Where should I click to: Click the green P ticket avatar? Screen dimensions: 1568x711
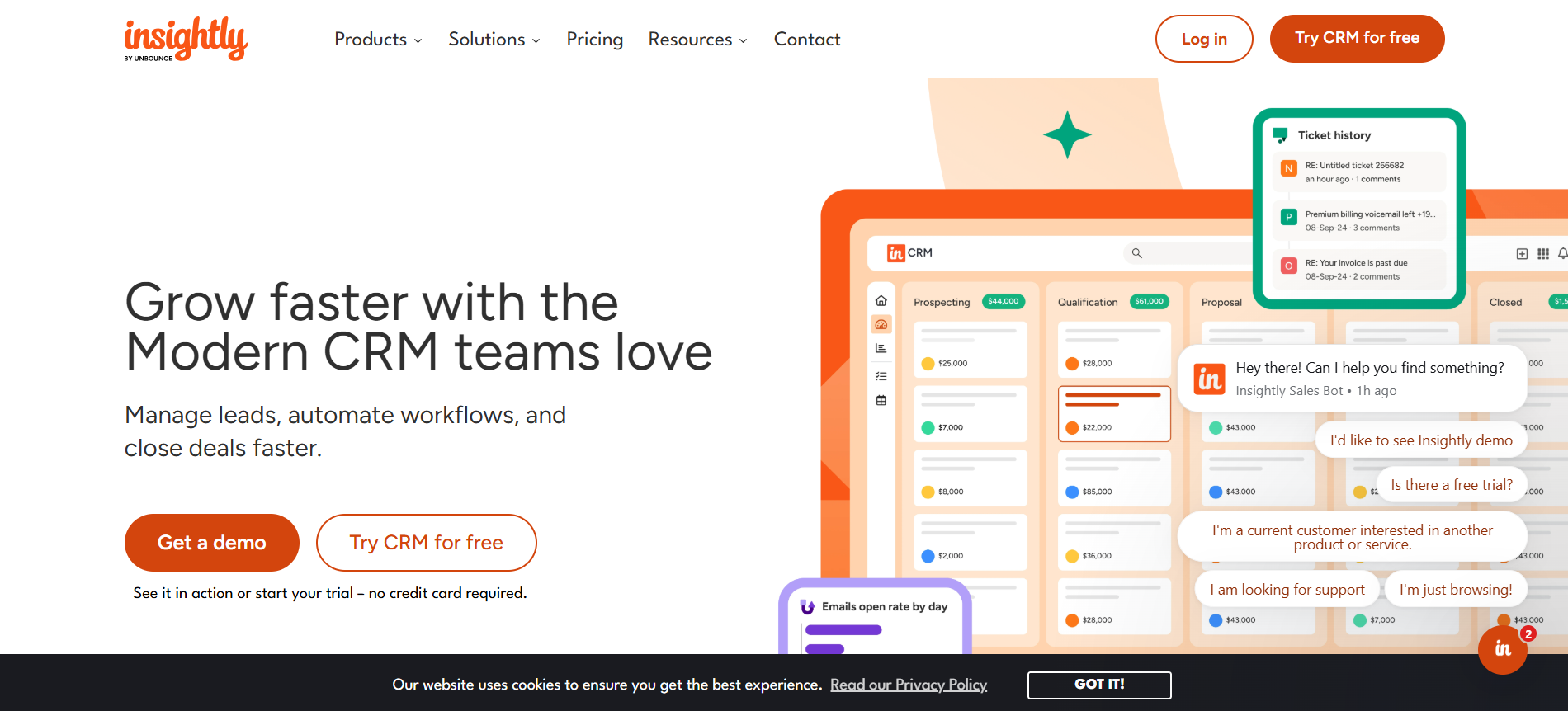tap(1288, 217)
